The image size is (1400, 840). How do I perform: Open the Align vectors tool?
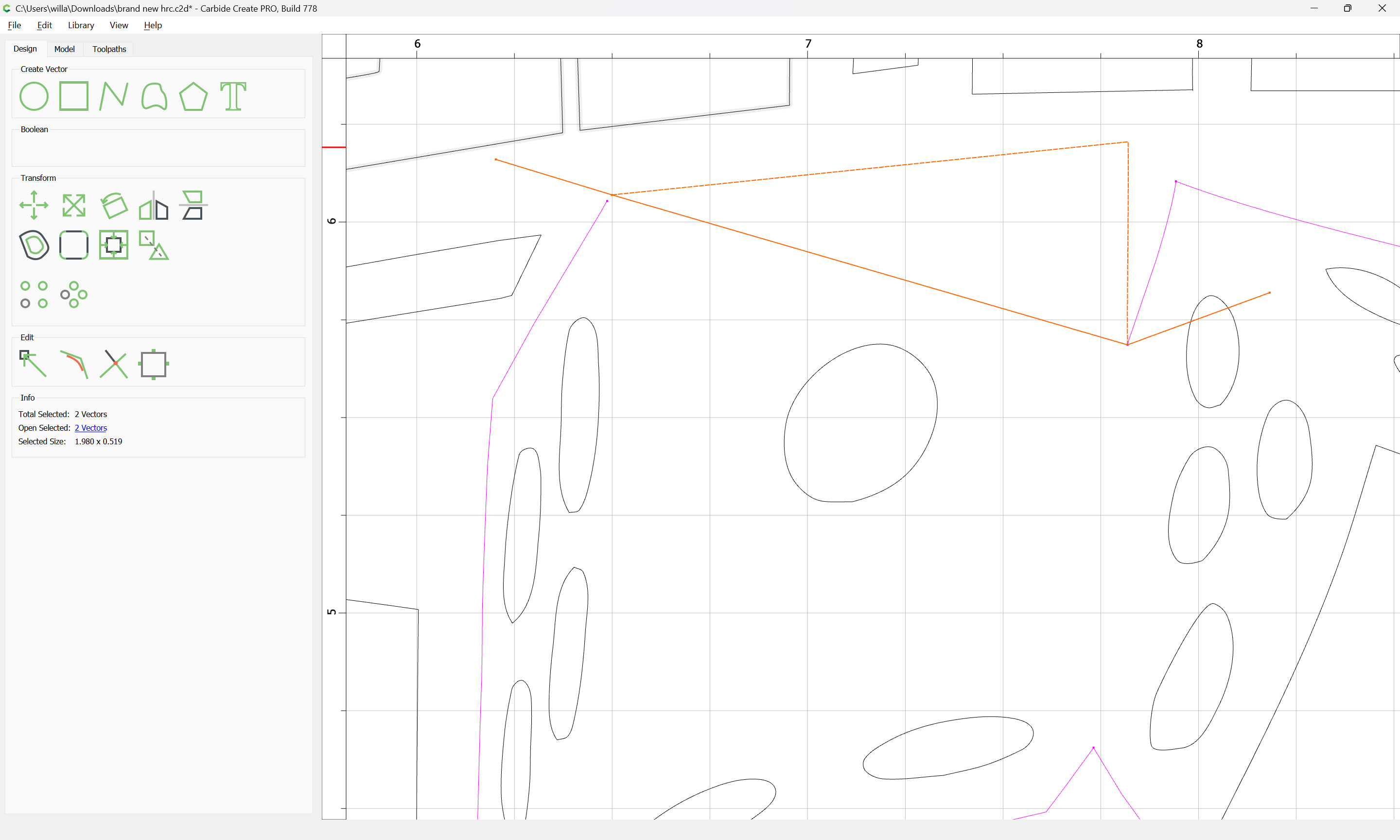click(x=193, y=205)
